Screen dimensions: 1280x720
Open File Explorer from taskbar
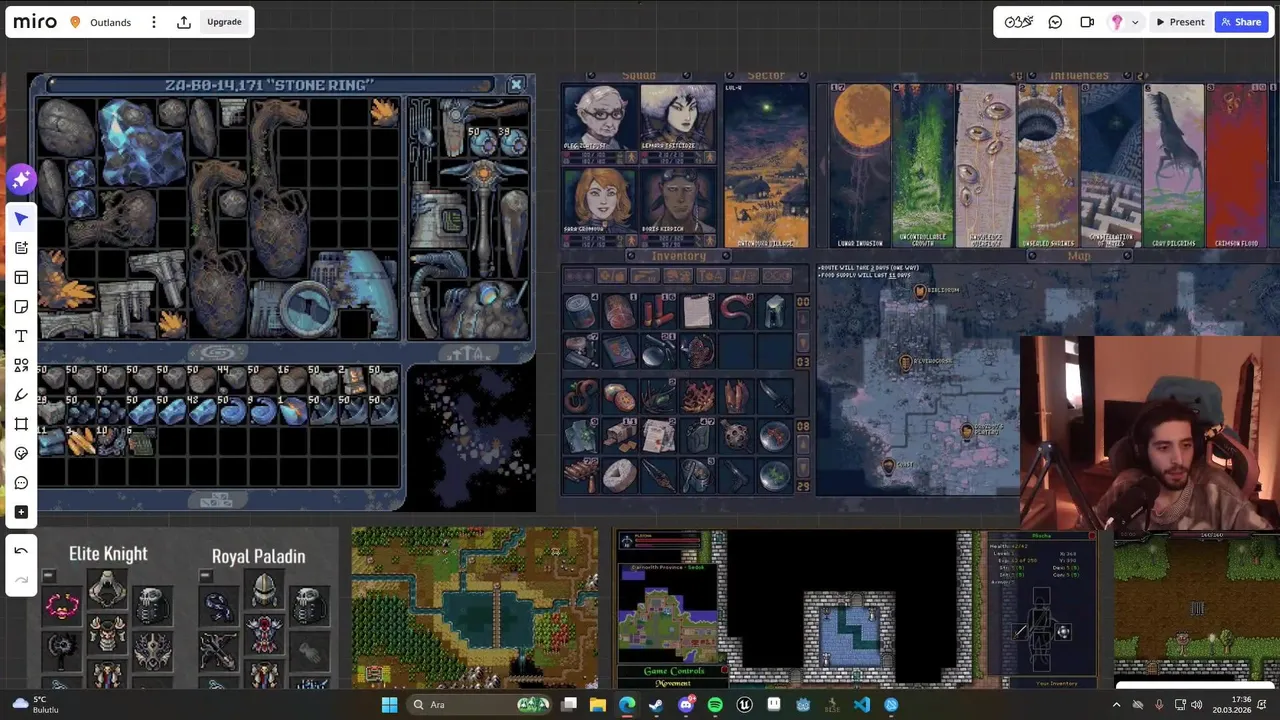(x=597, y=705)
